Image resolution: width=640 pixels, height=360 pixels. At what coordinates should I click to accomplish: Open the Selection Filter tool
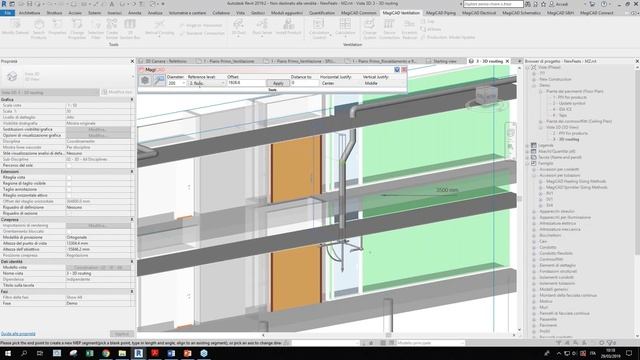96,29
